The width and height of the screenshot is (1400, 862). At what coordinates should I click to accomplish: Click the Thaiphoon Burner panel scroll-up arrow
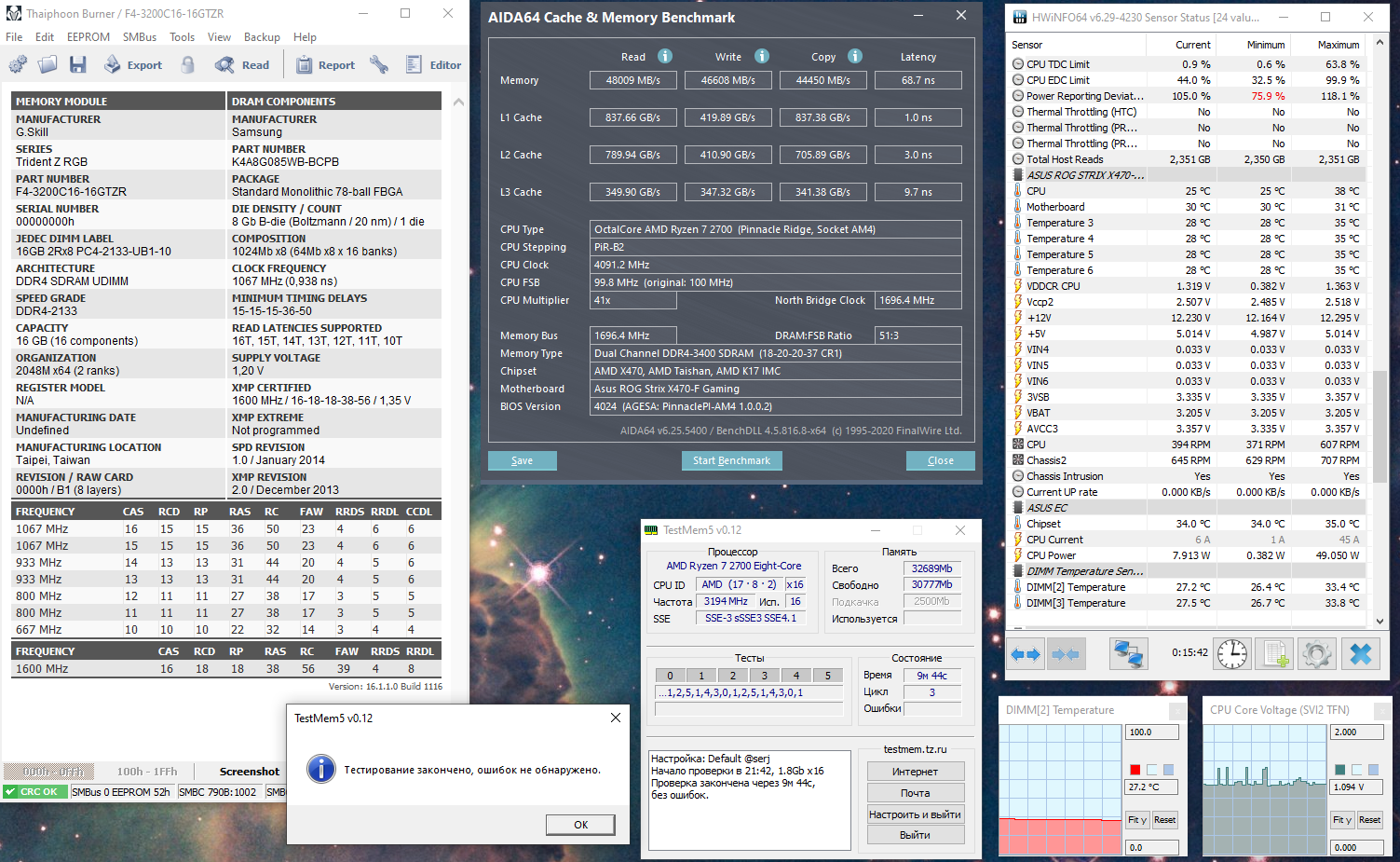pos(458,102)
